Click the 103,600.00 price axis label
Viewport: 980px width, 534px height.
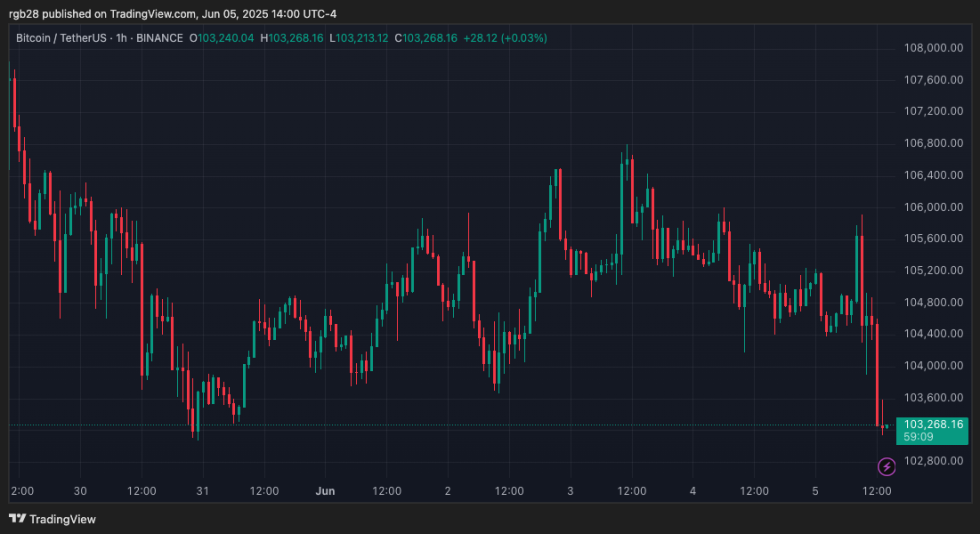tap(933, 397)
